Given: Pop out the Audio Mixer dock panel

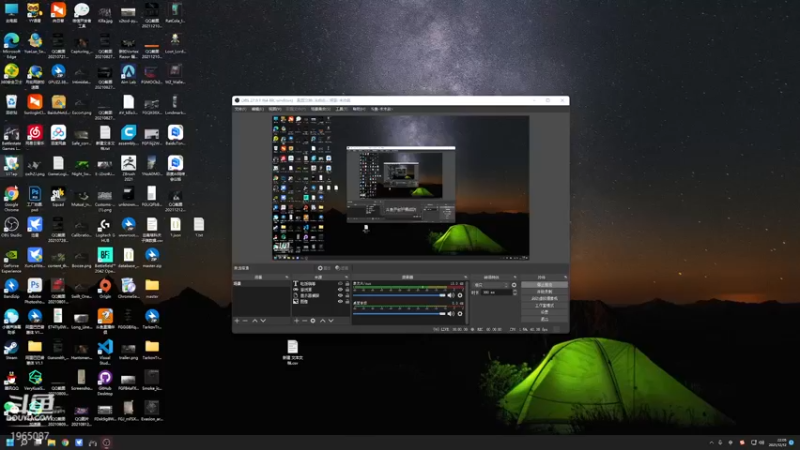Looking at the screenshot, I should click(x=465, y=277).
